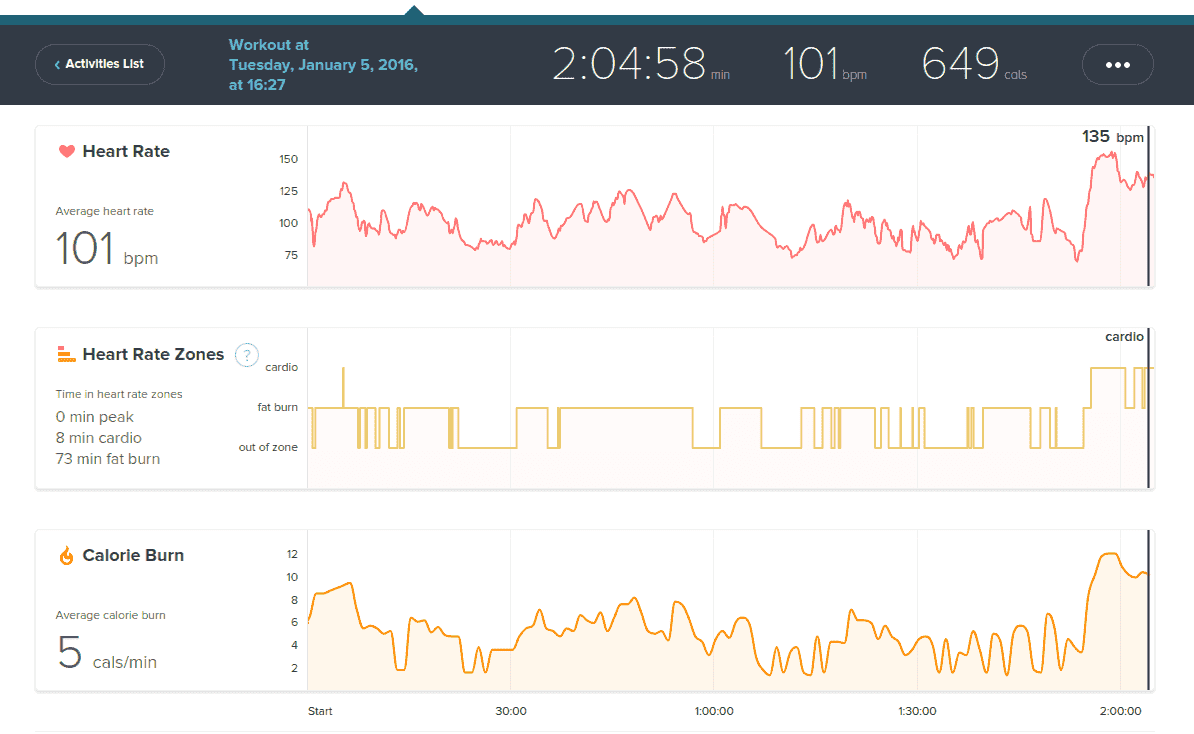1194x734 pixels.
Task: Open the Heart Rate Zones help question mark
Action: pos(246,355)
